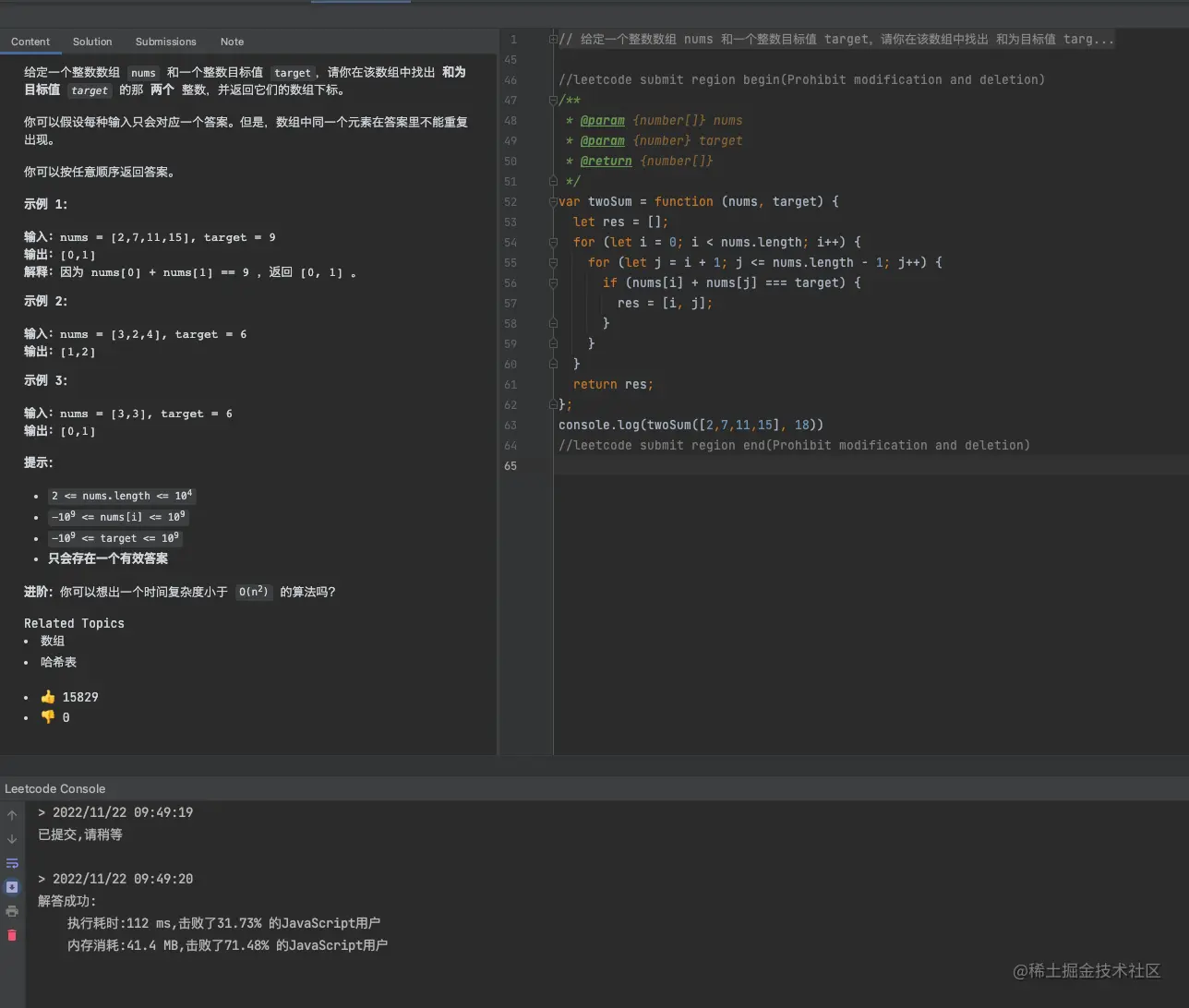This screenshot has width=1189, height=1008.
Task: Click timestamp '2022/11/22 09:49:20' in console
Action: click(123, 879)
